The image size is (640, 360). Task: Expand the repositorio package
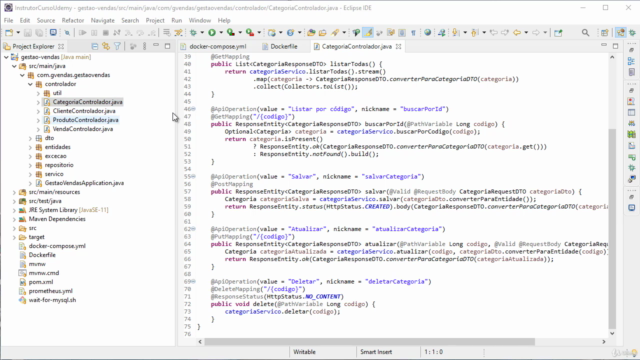(x=30, y=165)
